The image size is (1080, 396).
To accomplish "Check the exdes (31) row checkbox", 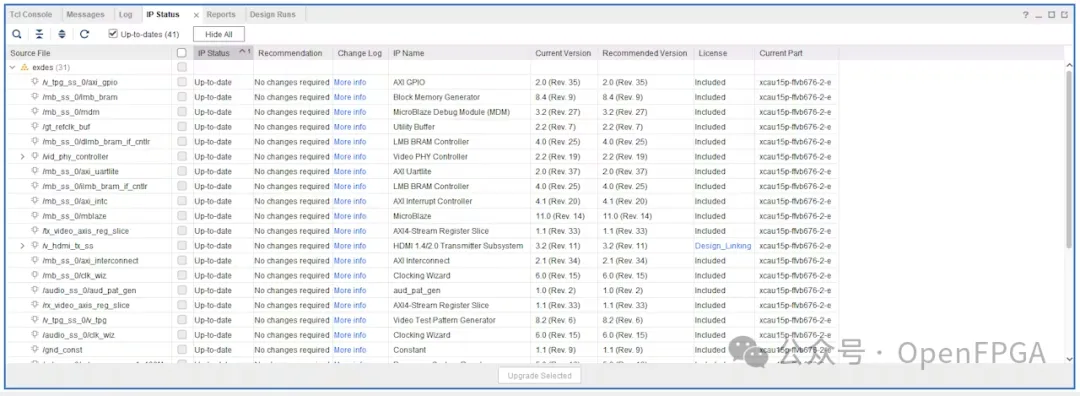I will [182, 67].
